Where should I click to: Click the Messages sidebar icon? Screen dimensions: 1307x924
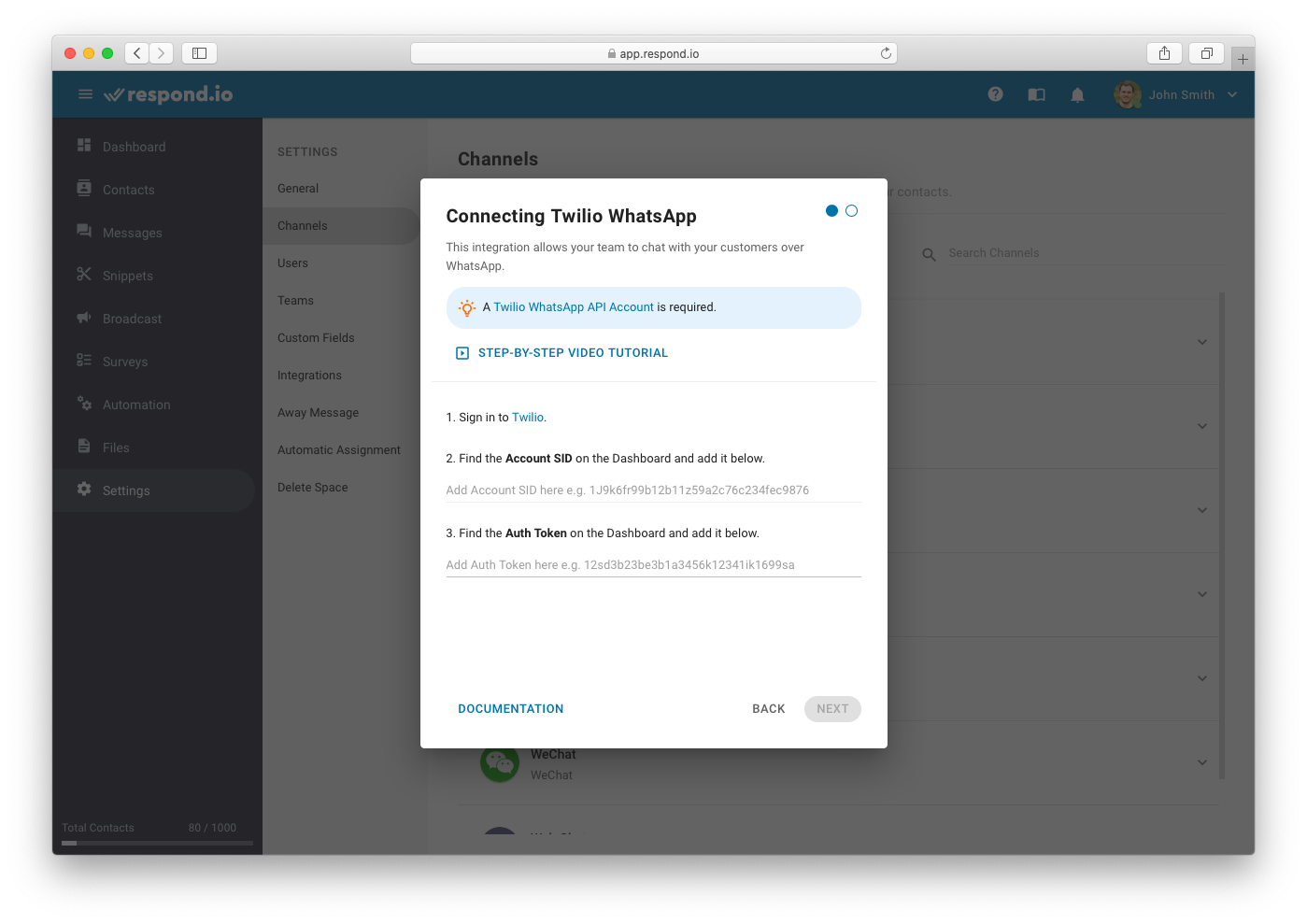pos(84,232)
